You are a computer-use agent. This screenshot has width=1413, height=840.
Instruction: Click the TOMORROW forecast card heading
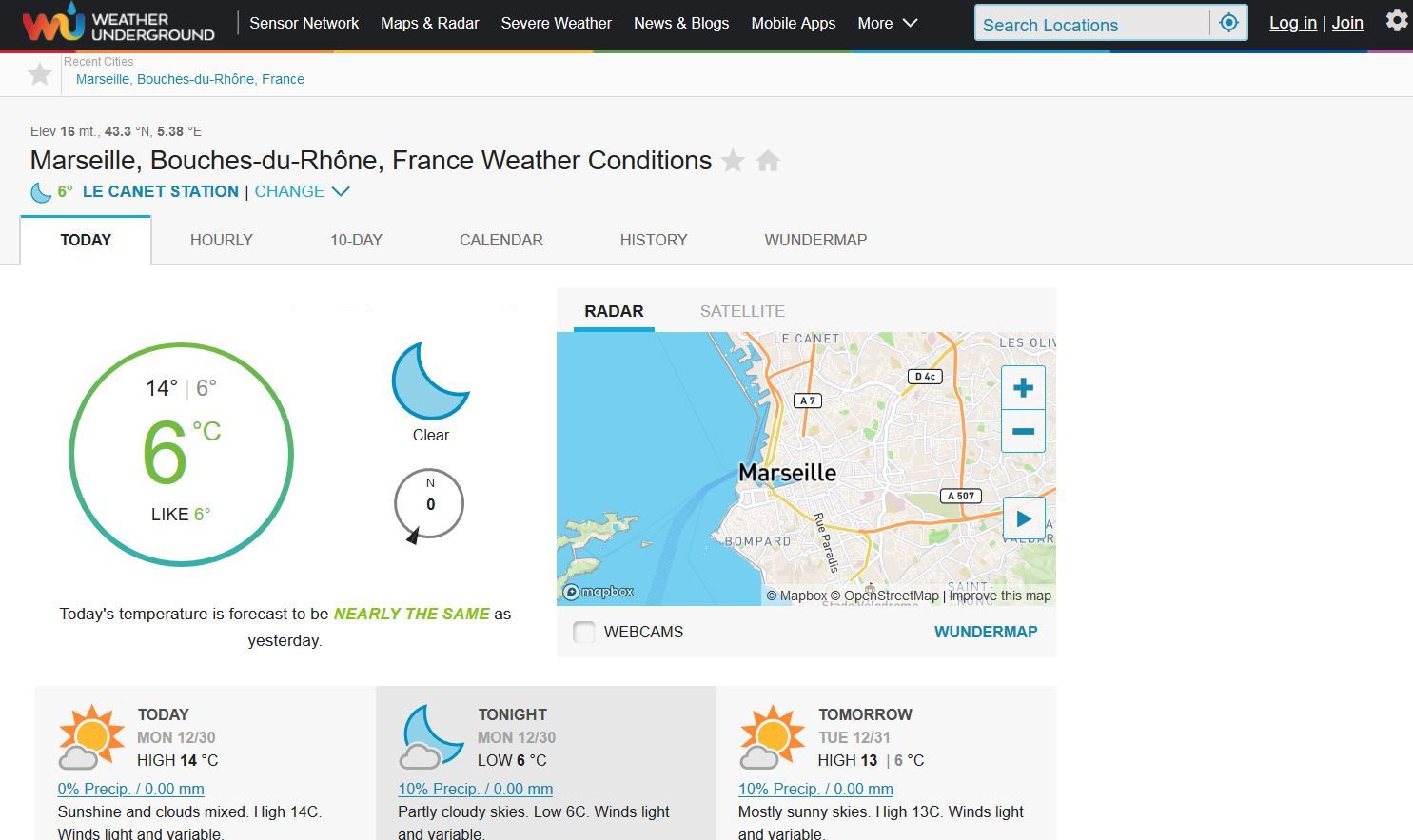(x=865, y=714)
